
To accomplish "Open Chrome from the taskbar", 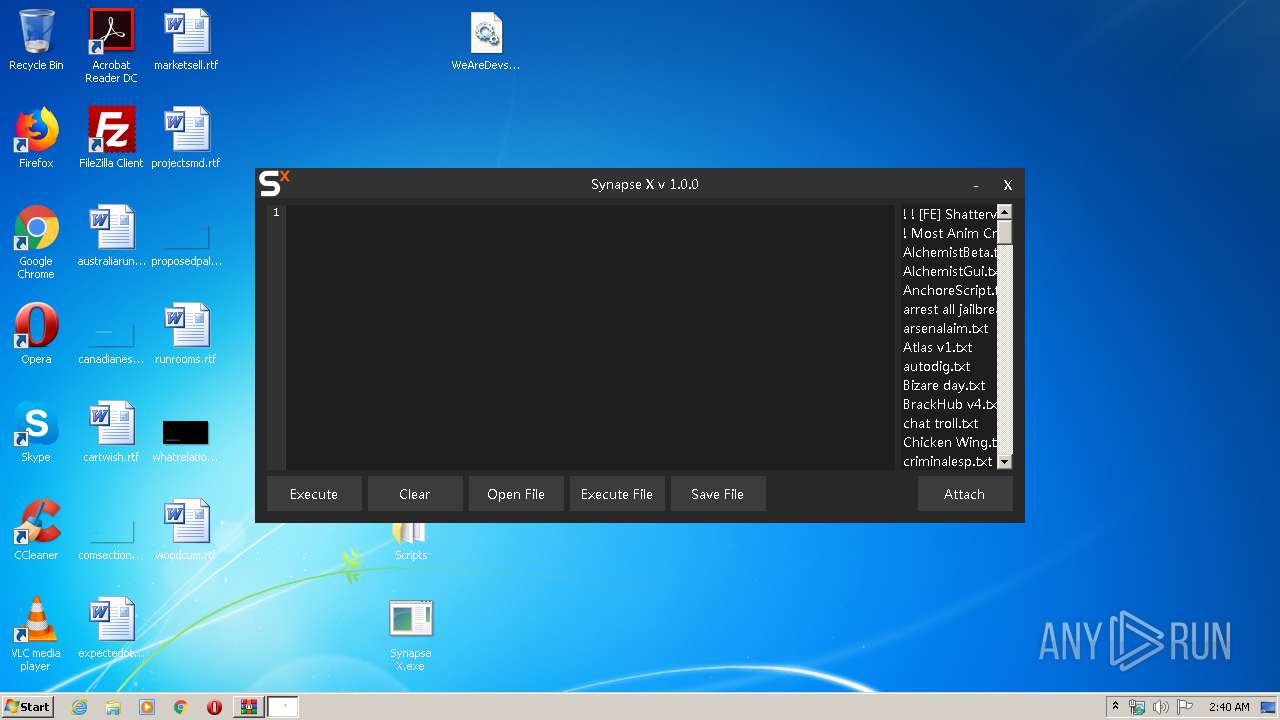I will click(181, 707).
